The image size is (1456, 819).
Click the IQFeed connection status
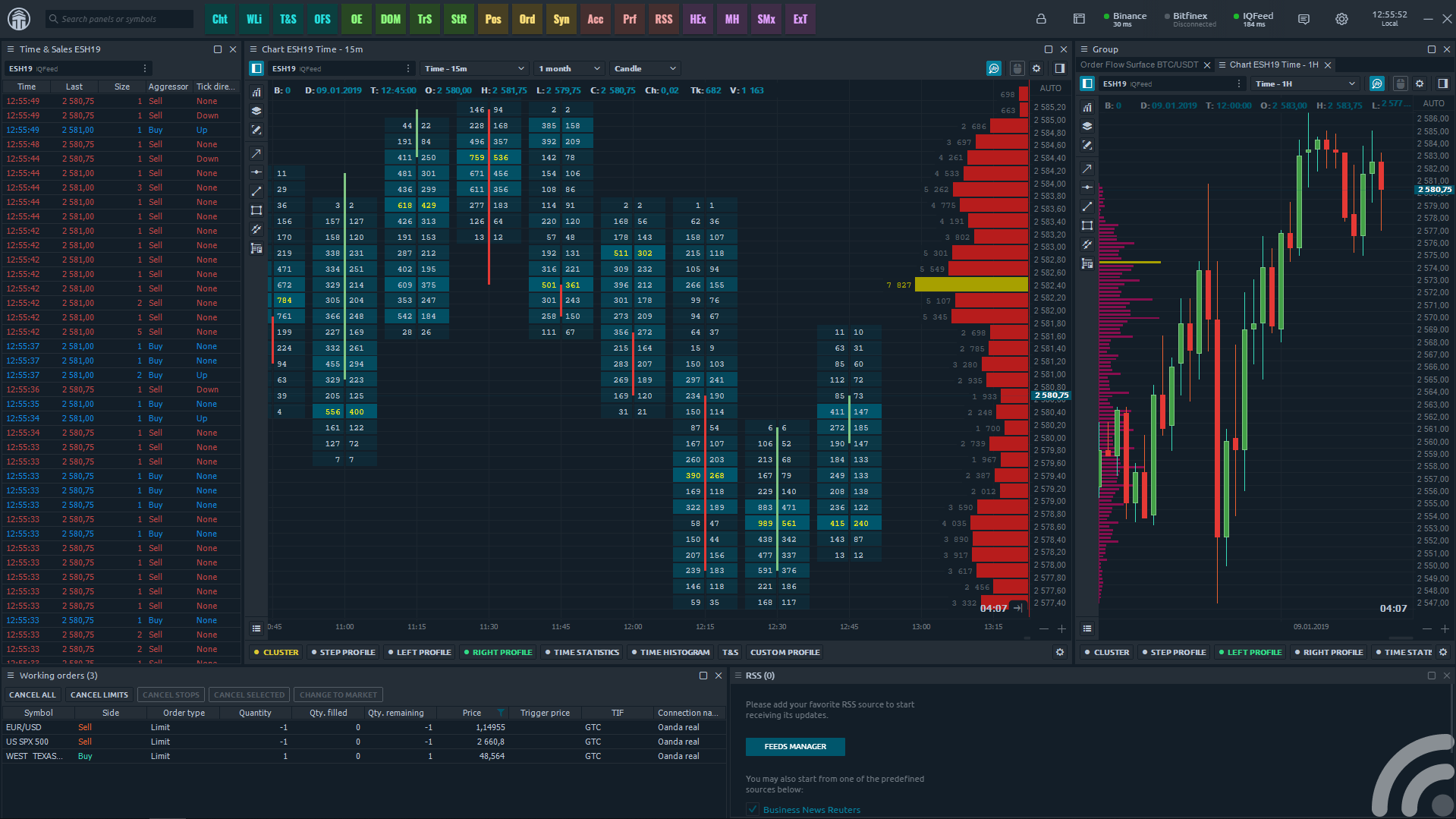click(1253, 19)
